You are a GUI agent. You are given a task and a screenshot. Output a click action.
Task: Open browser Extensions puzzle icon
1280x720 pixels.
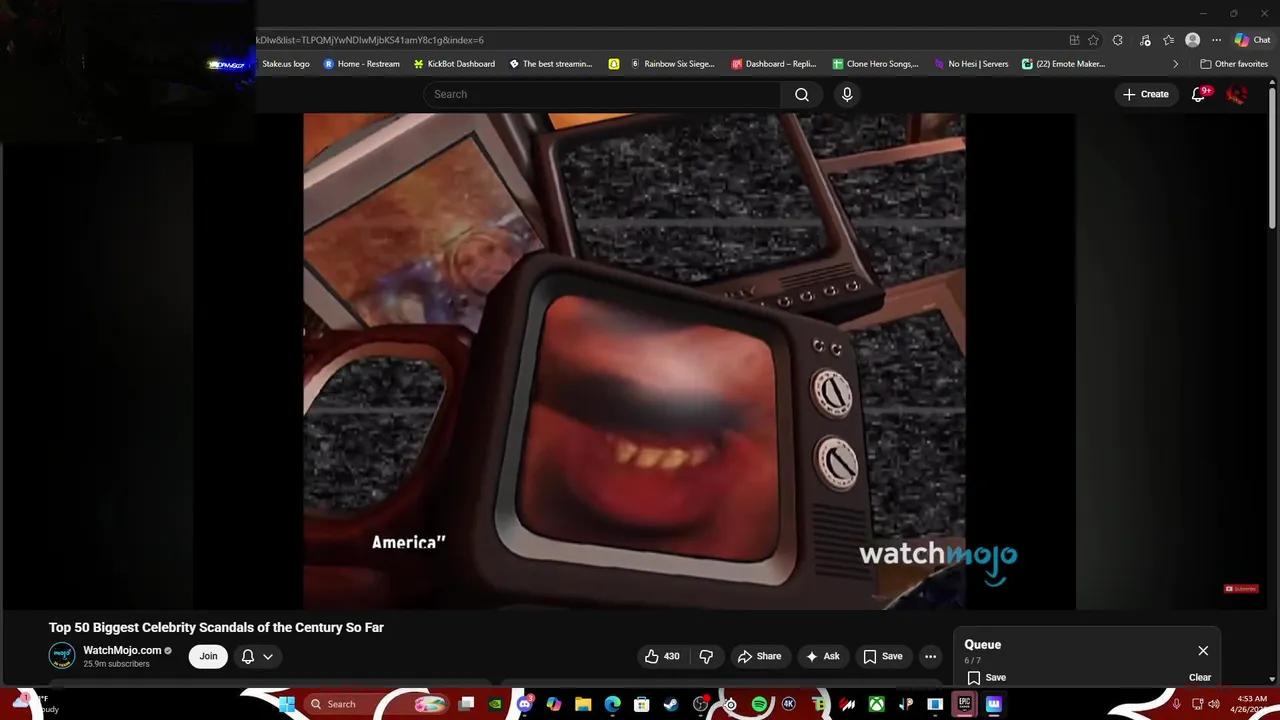1118,40
